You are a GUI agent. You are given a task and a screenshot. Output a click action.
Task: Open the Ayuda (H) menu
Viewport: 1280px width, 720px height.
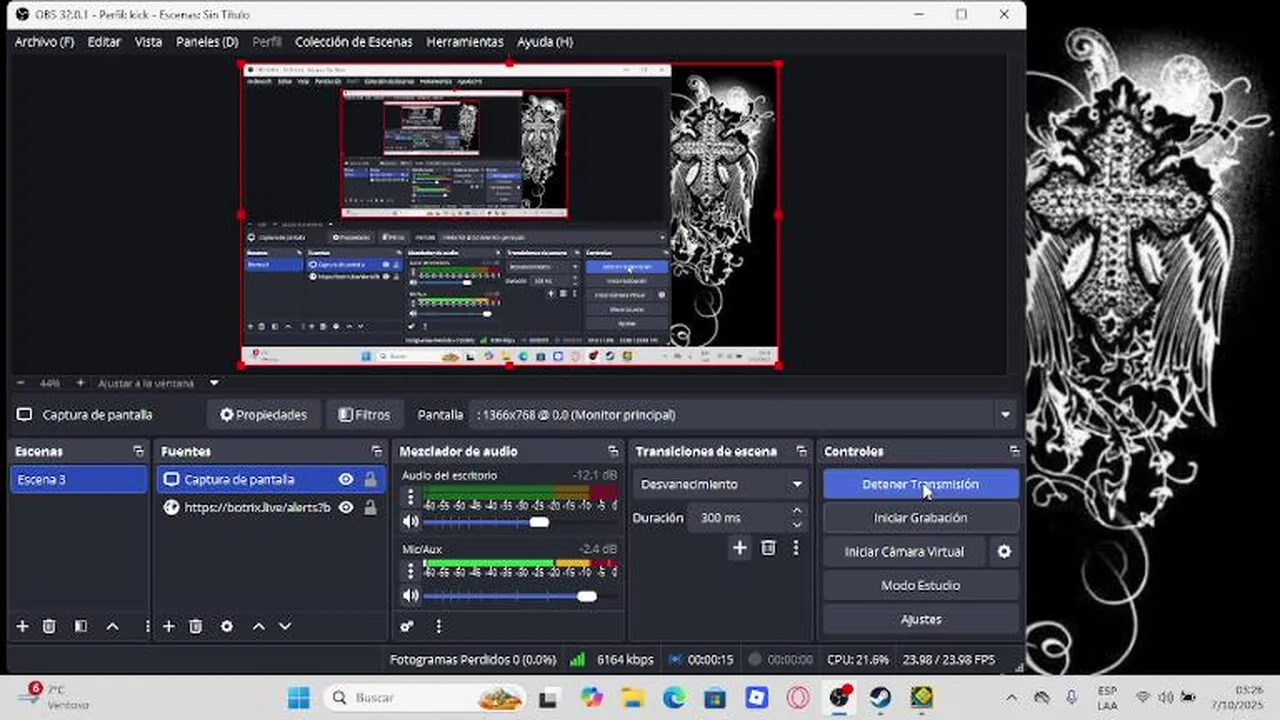545,42
